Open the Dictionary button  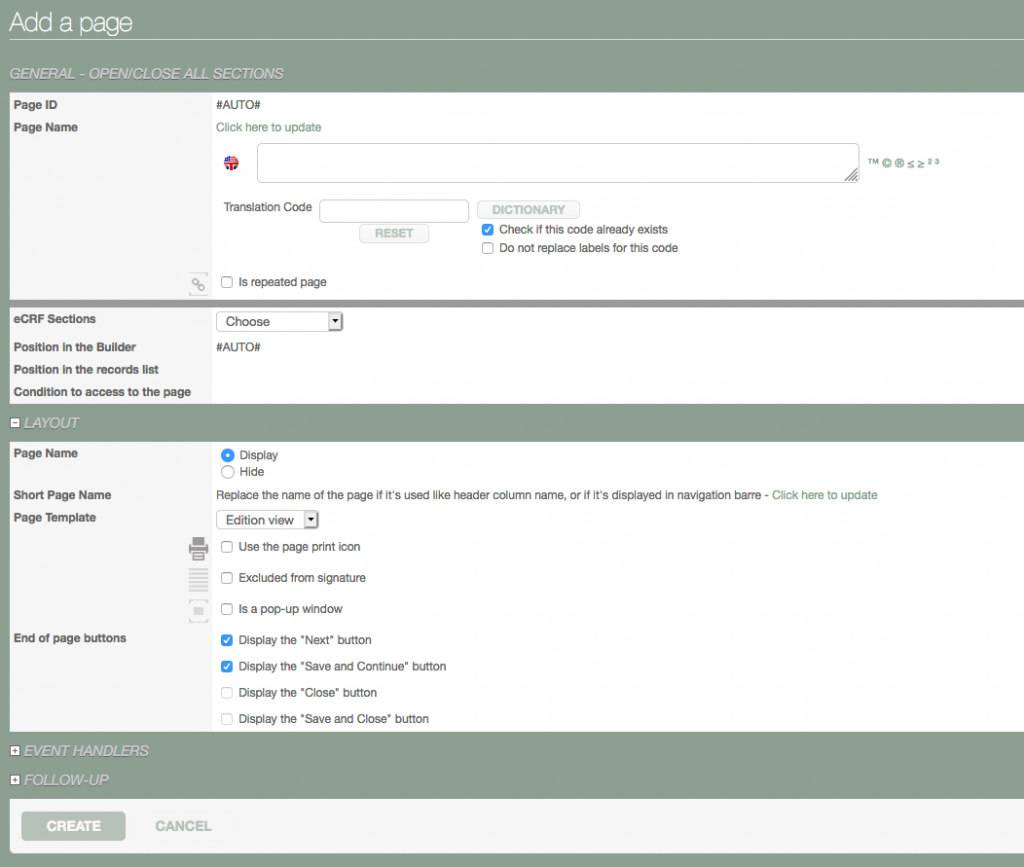click(x=528, y=210)
